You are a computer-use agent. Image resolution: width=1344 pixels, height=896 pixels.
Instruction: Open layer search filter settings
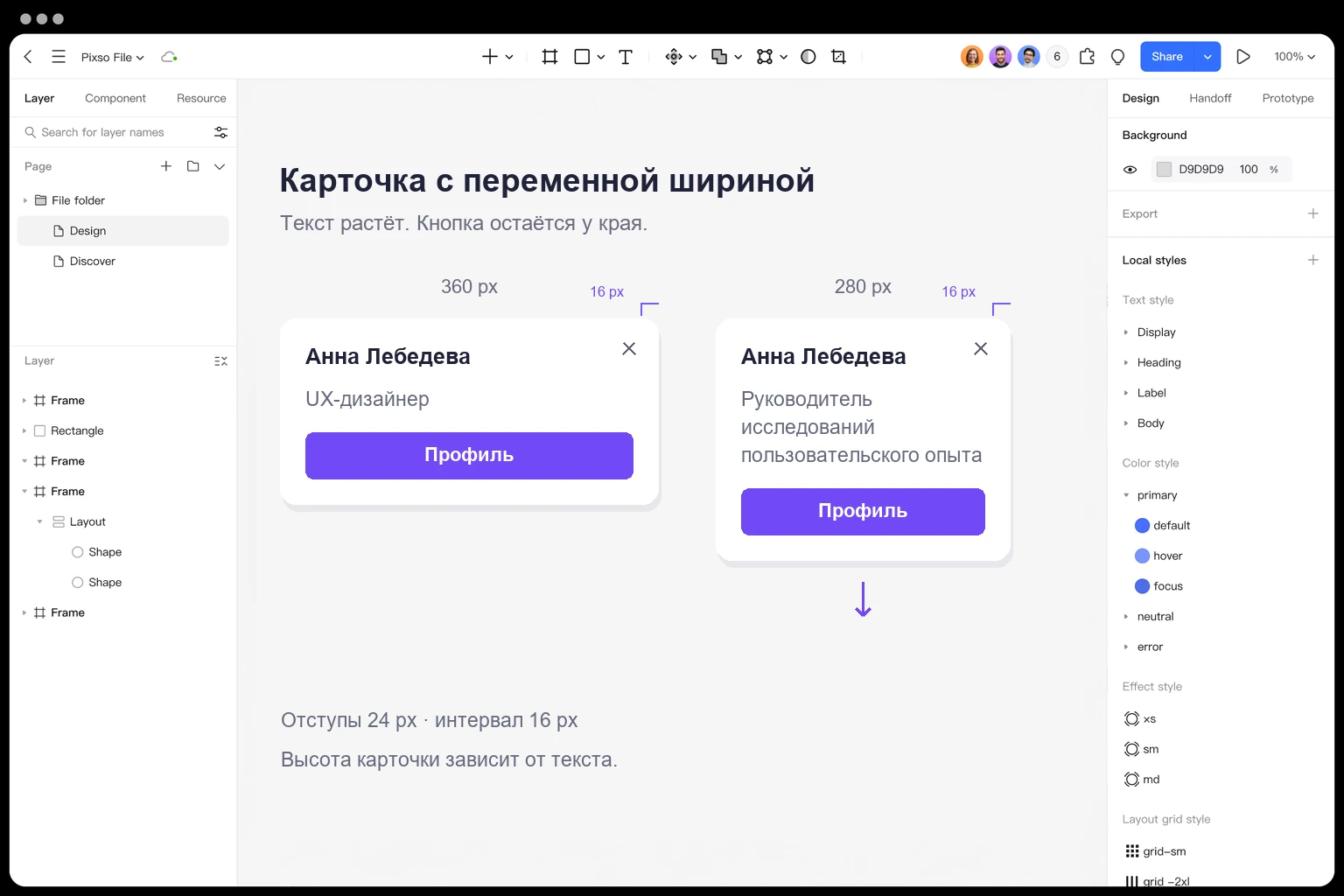(220, 132)
